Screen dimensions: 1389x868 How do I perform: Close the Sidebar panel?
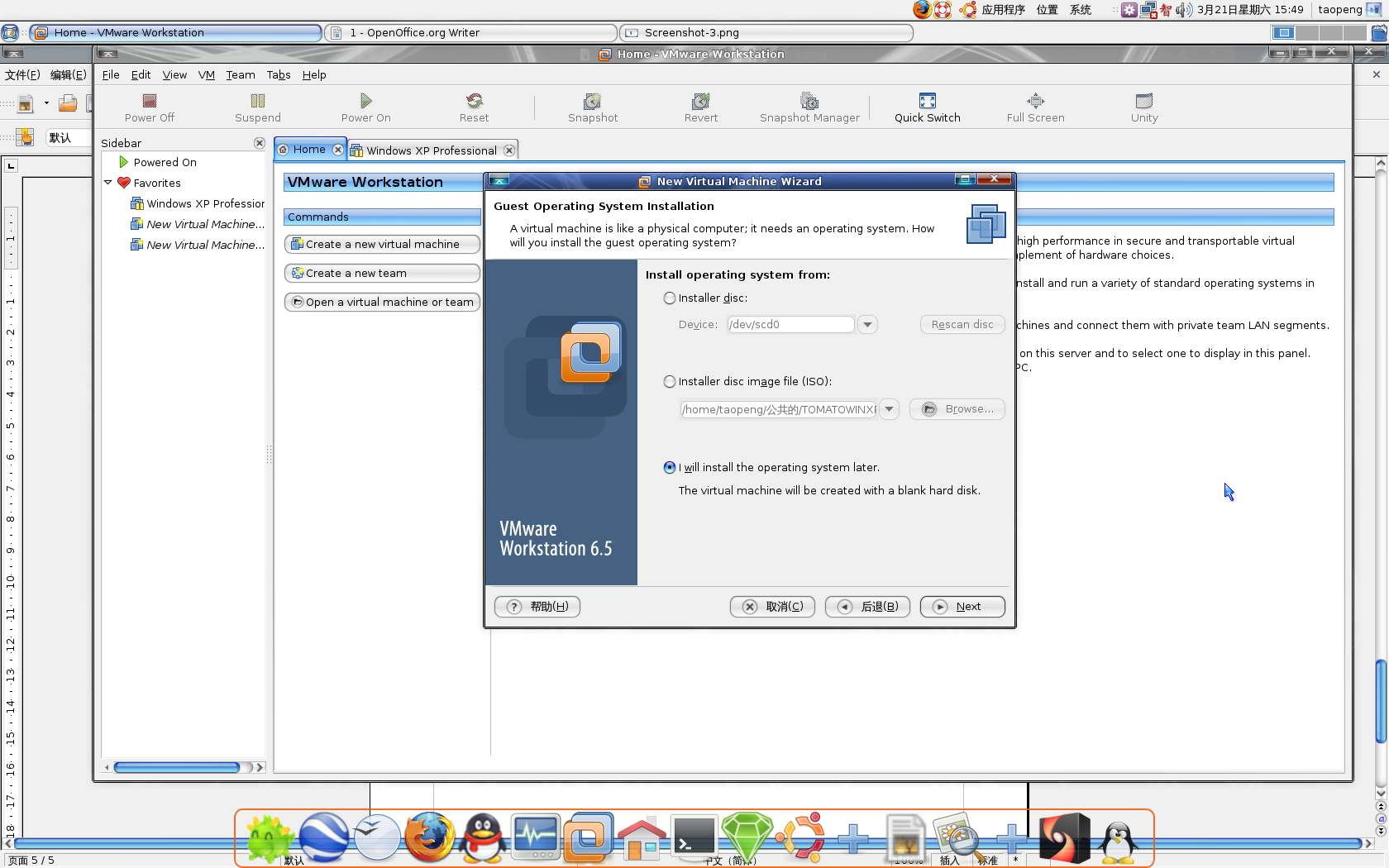coord(260,143)
